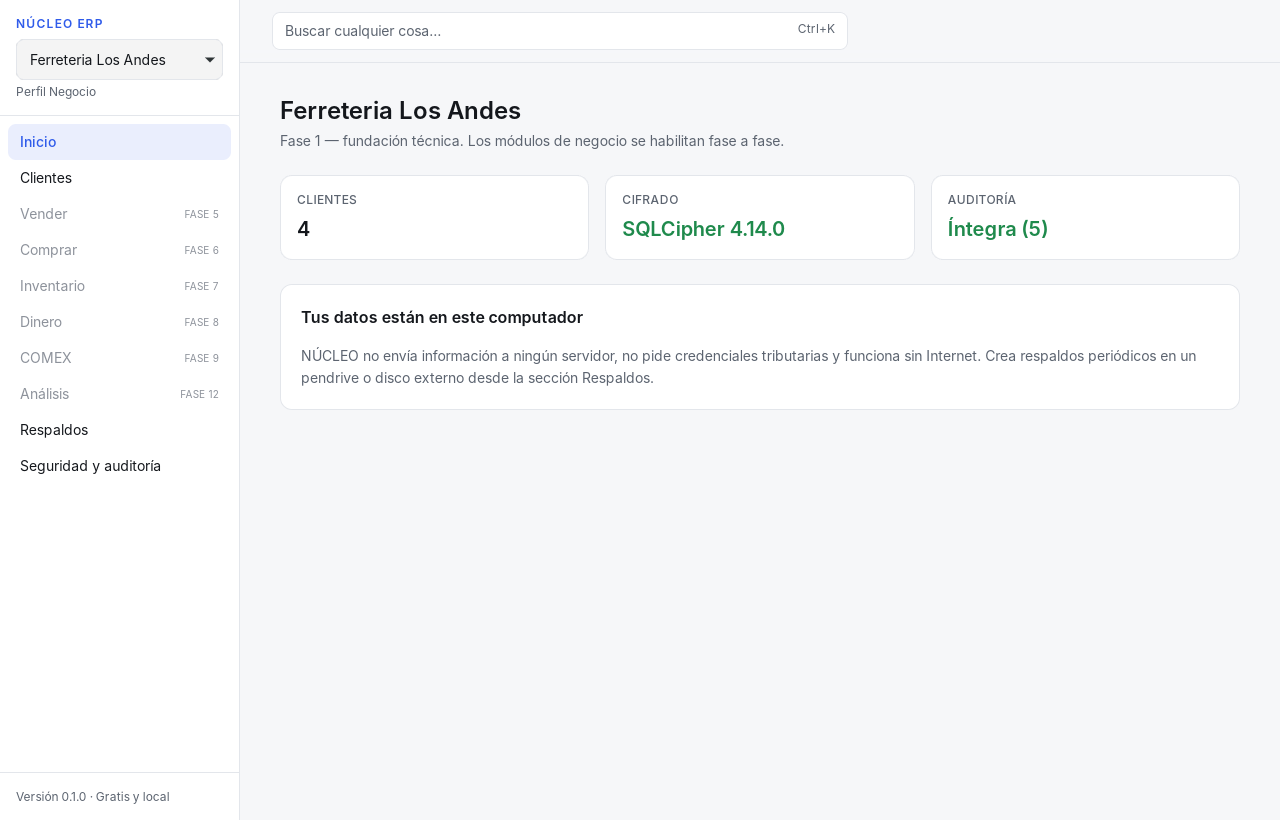Click the NÚCLEO ERP brand label
Screen dimensions: 1280x820
click(x=60, y=24)
